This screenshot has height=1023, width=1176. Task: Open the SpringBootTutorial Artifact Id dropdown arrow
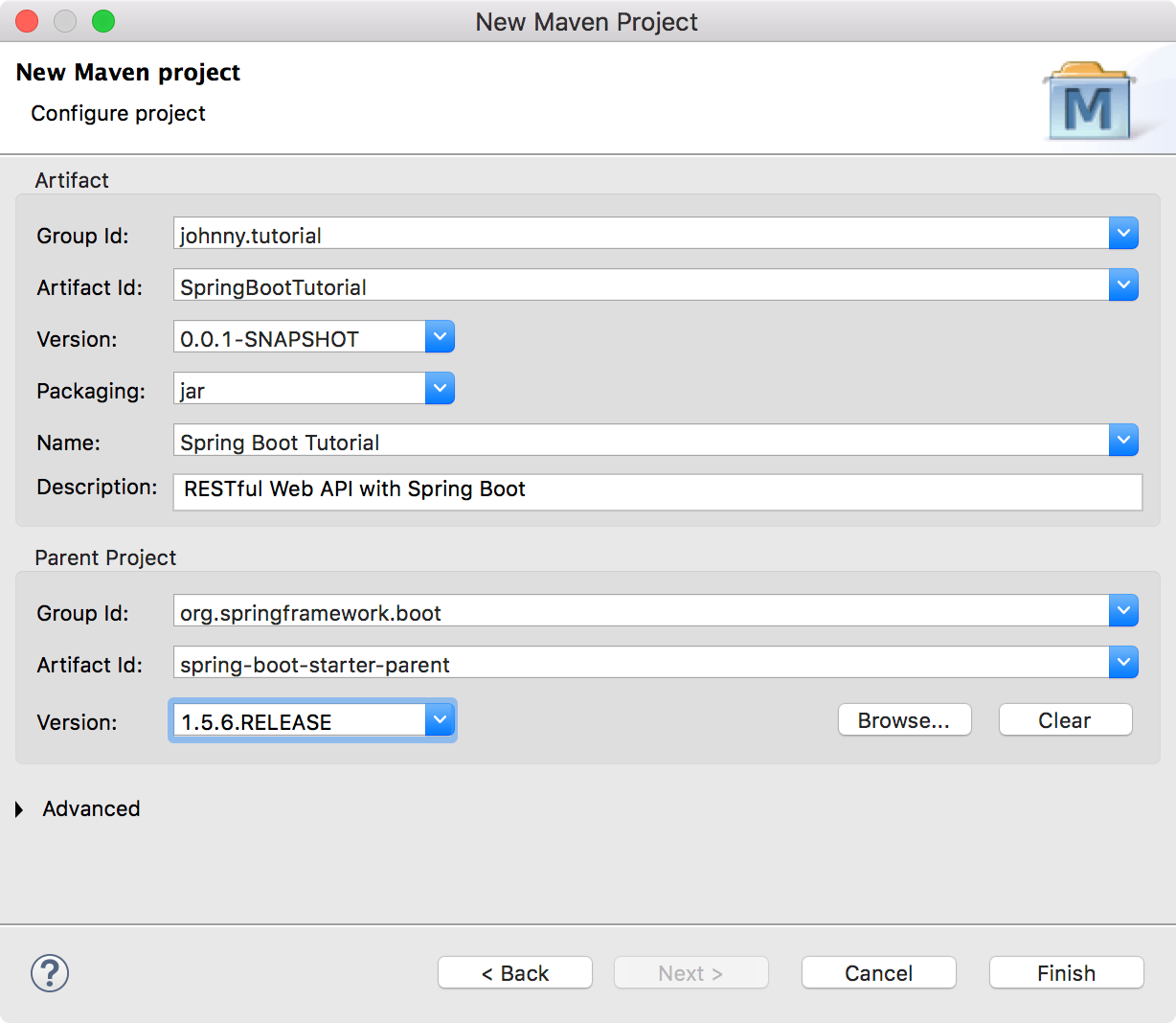coord(1123,284)
